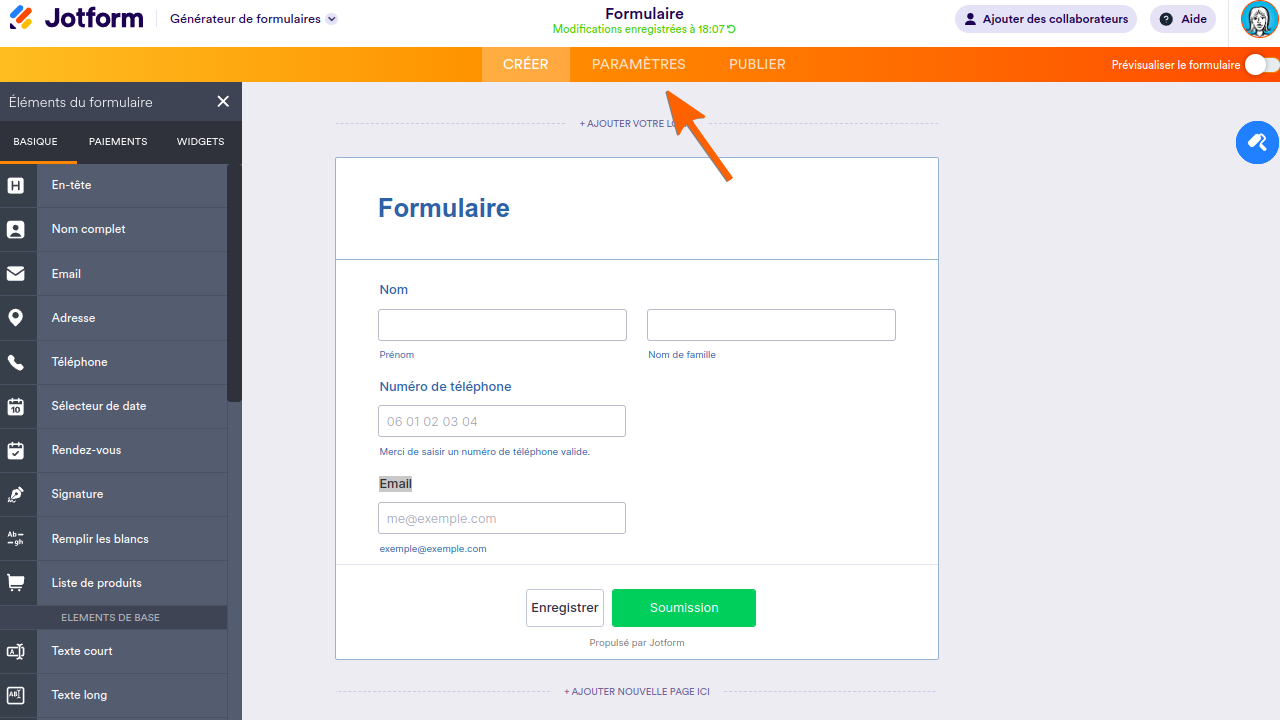Click the Email envelope icon in sidebar
This screenshot has height=720, width=1280.
[x=16, y=273]
